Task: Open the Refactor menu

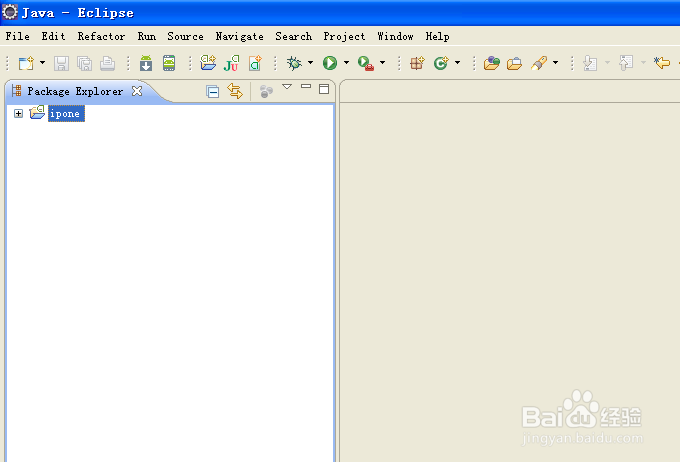Action: pos(101,36)
